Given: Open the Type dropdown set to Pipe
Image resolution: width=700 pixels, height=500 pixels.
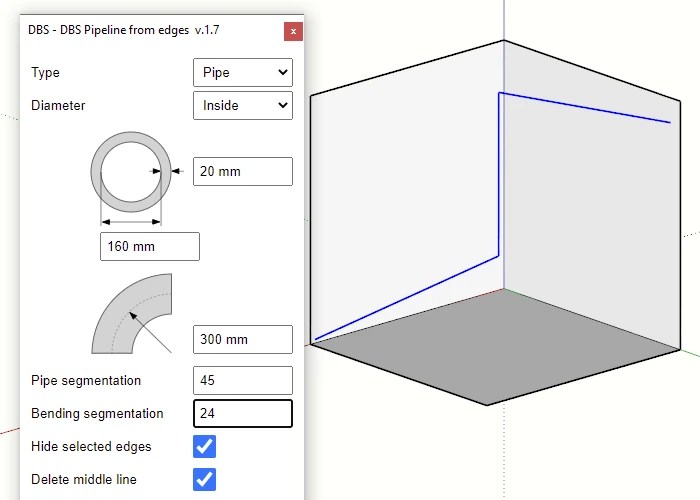Looking at the screenshot, I should pyautogui.click(x=243, y=72).
